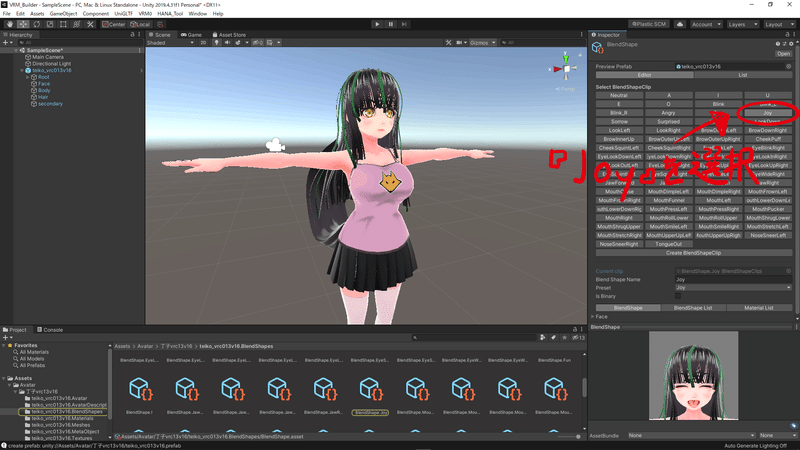The width and height of the screenshot is (800, 450).
Task: Open the Preset dropdown set to Joy
Action: pos(733,288)
